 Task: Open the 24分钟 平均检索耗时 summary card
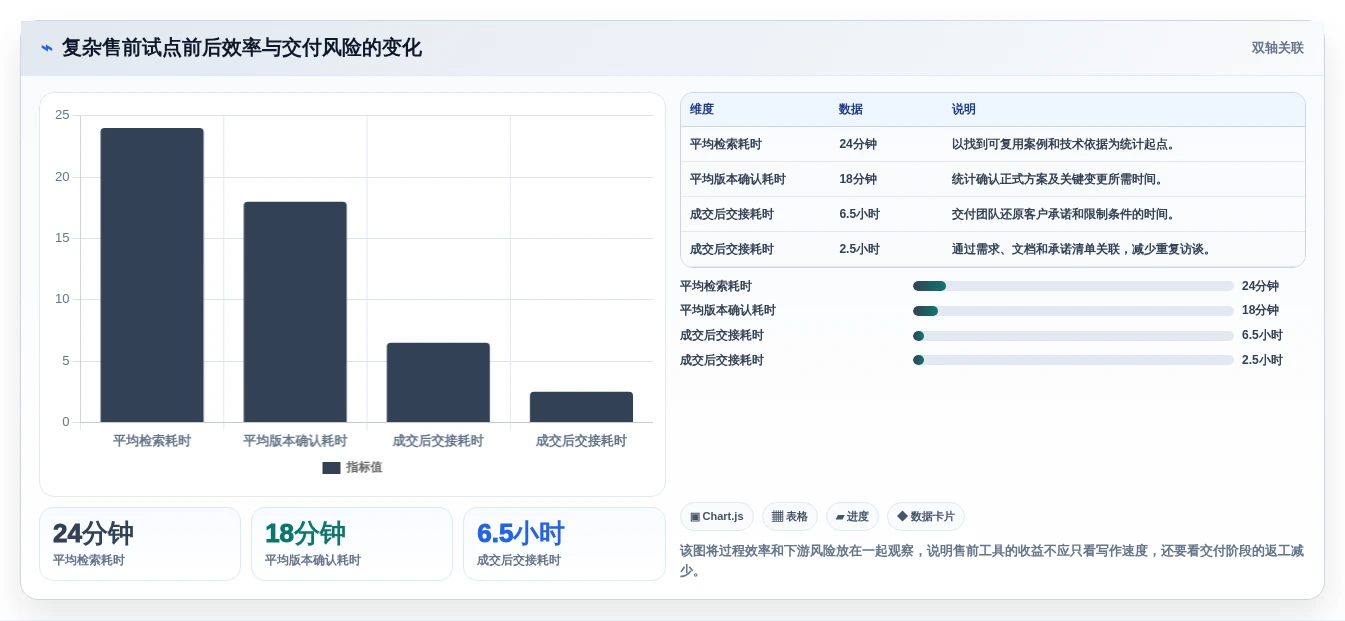click(x=140, y=544)
